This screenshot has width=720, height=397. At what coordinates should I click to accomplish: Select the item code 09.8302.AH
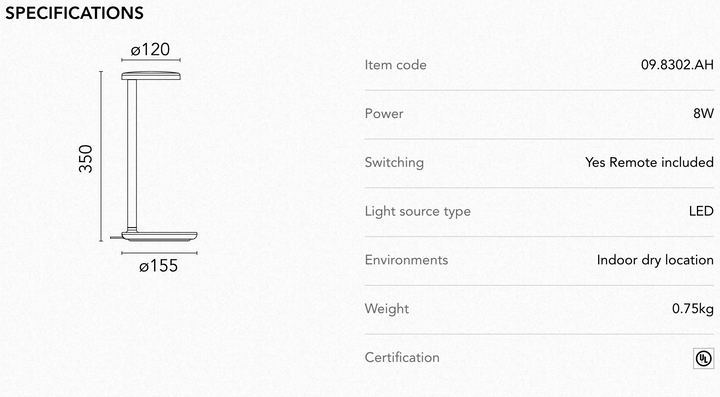[677, 65]
